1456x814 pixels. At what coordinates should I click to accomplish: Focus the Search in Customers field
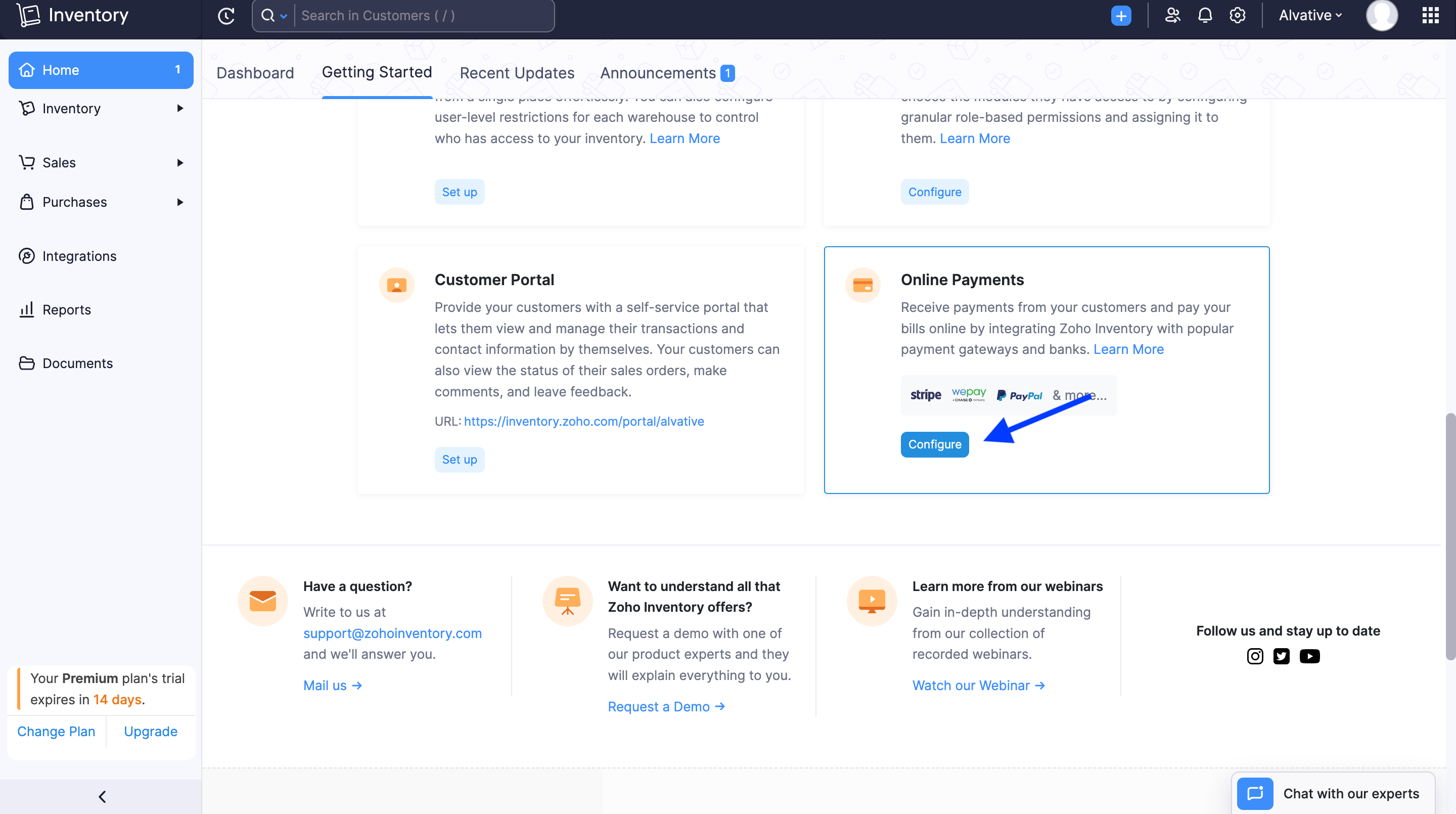(424, 16)
